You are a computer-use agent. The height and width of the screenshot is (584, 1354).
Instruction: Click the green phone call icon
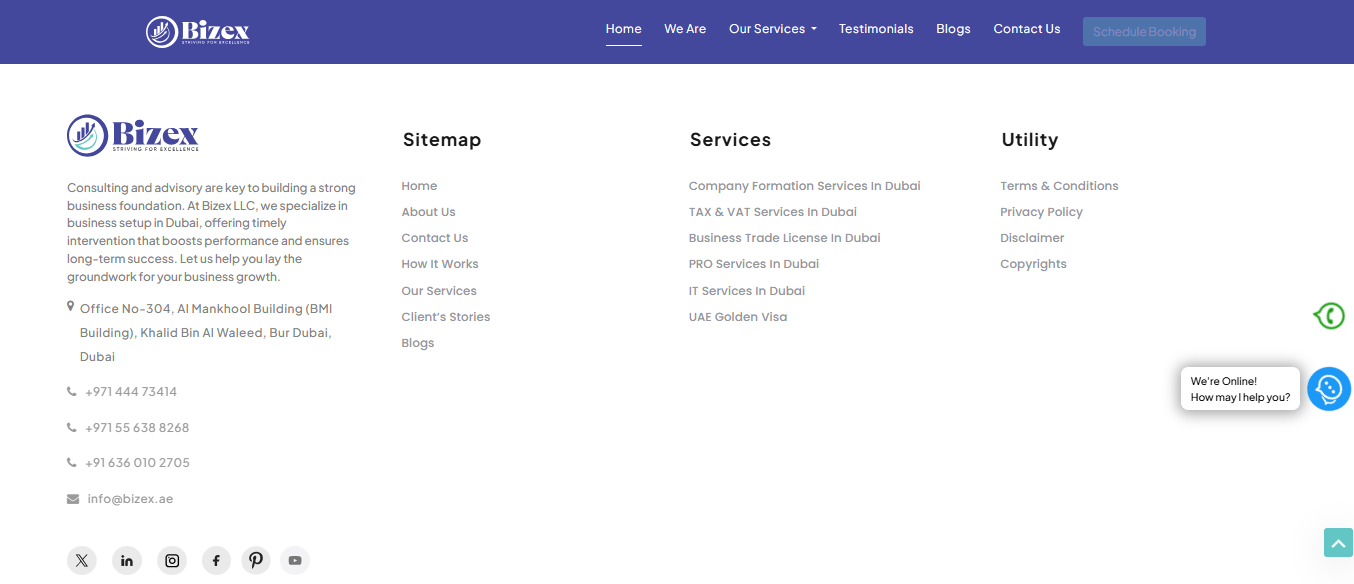click(x=1329, y=316)
